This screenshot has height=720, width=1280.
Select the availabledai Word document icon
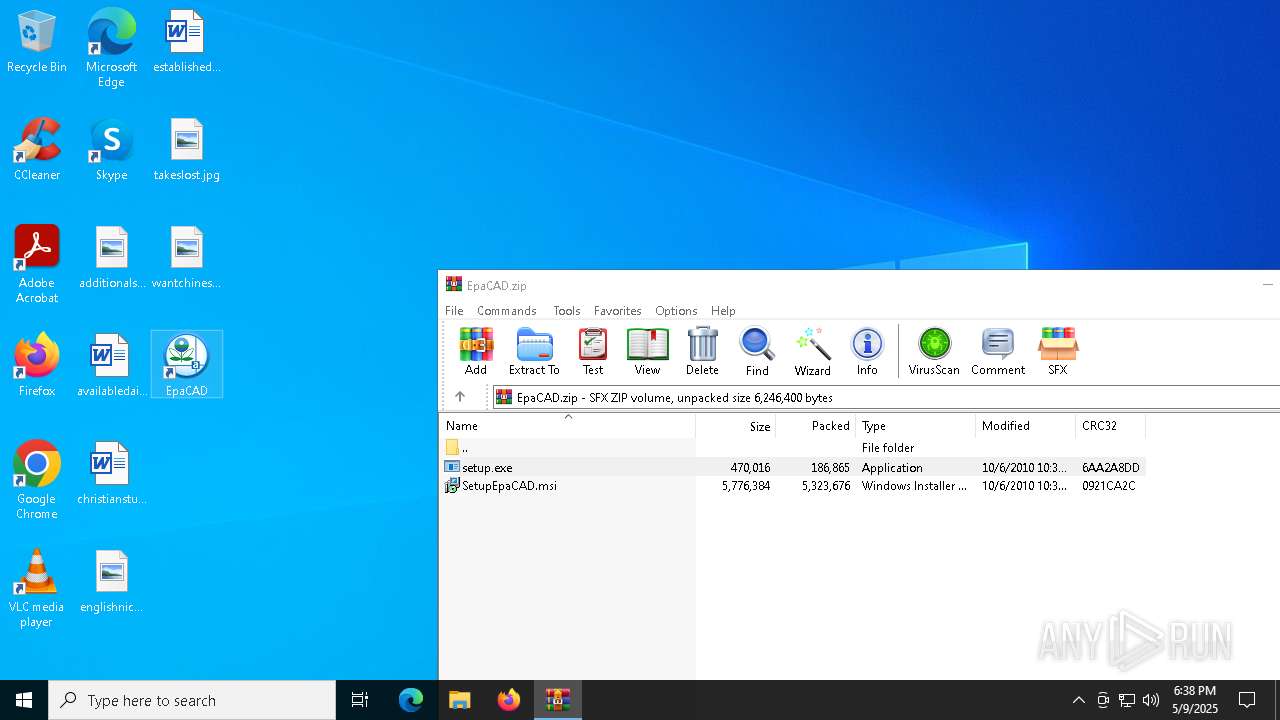(111, 366)
